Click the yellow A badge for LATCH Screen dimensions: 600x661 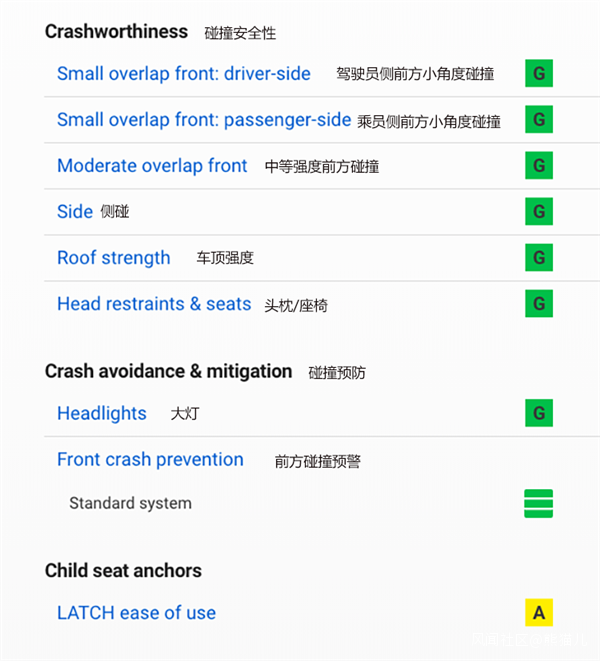(539, 613)
